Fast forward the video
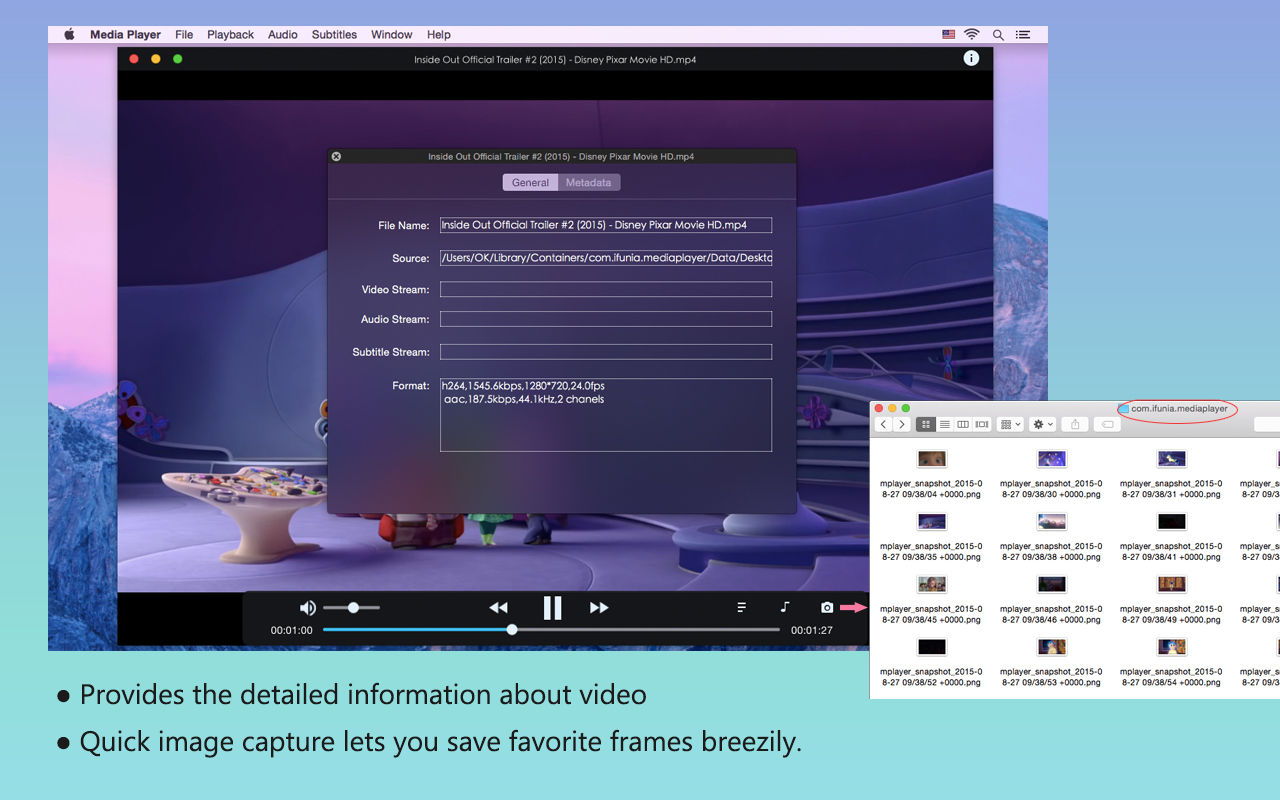1280x800 pixels. (x=599, y=608)
